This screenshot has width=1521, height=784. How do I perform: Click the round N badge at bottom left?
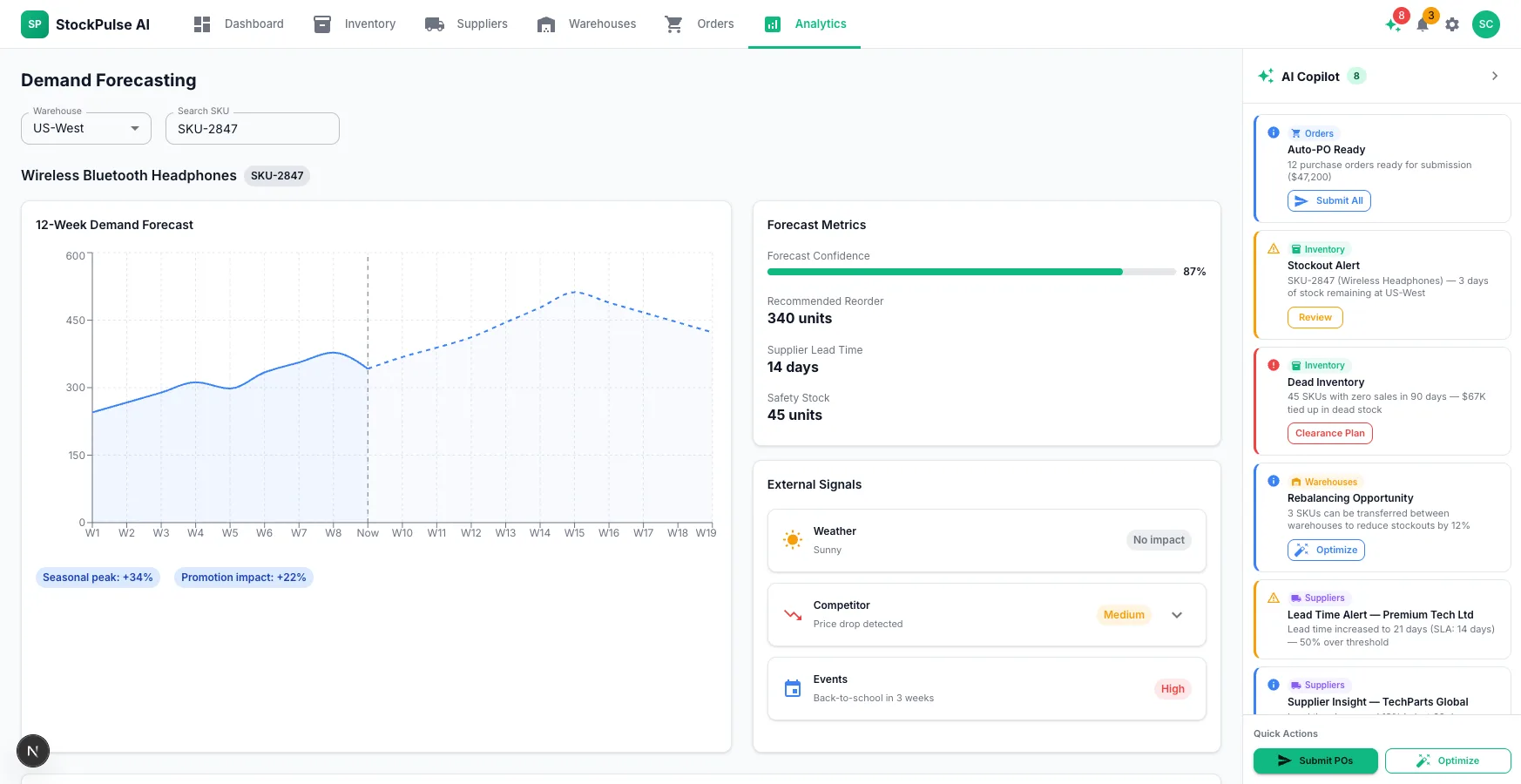[x=33, y=751]
